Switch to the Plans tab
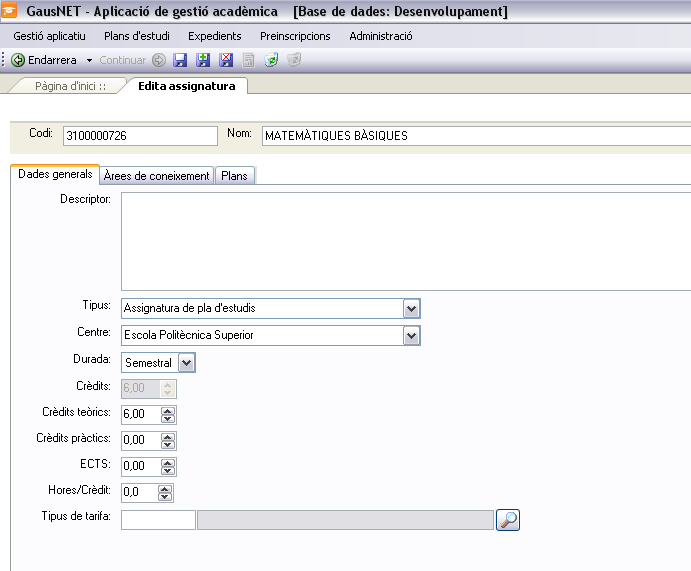Image resolution: width=691 pixels, height=571 pixels. coord(235,175)
